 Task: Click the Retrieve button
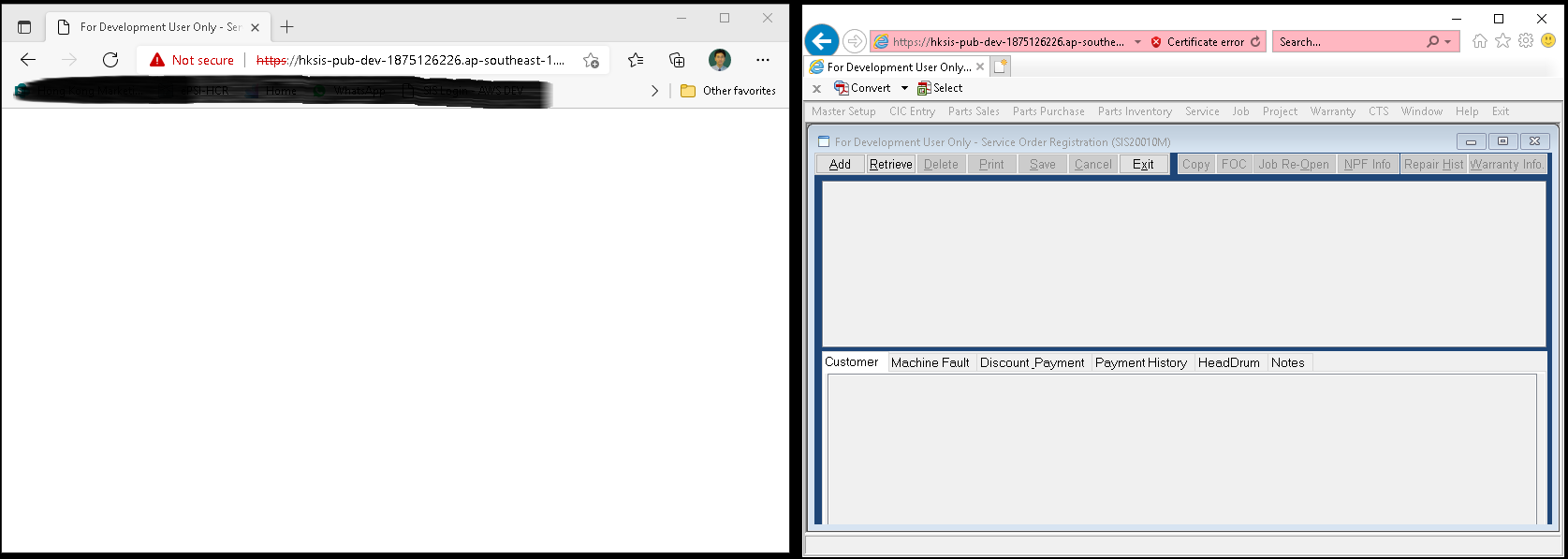(x=890, y=164)
